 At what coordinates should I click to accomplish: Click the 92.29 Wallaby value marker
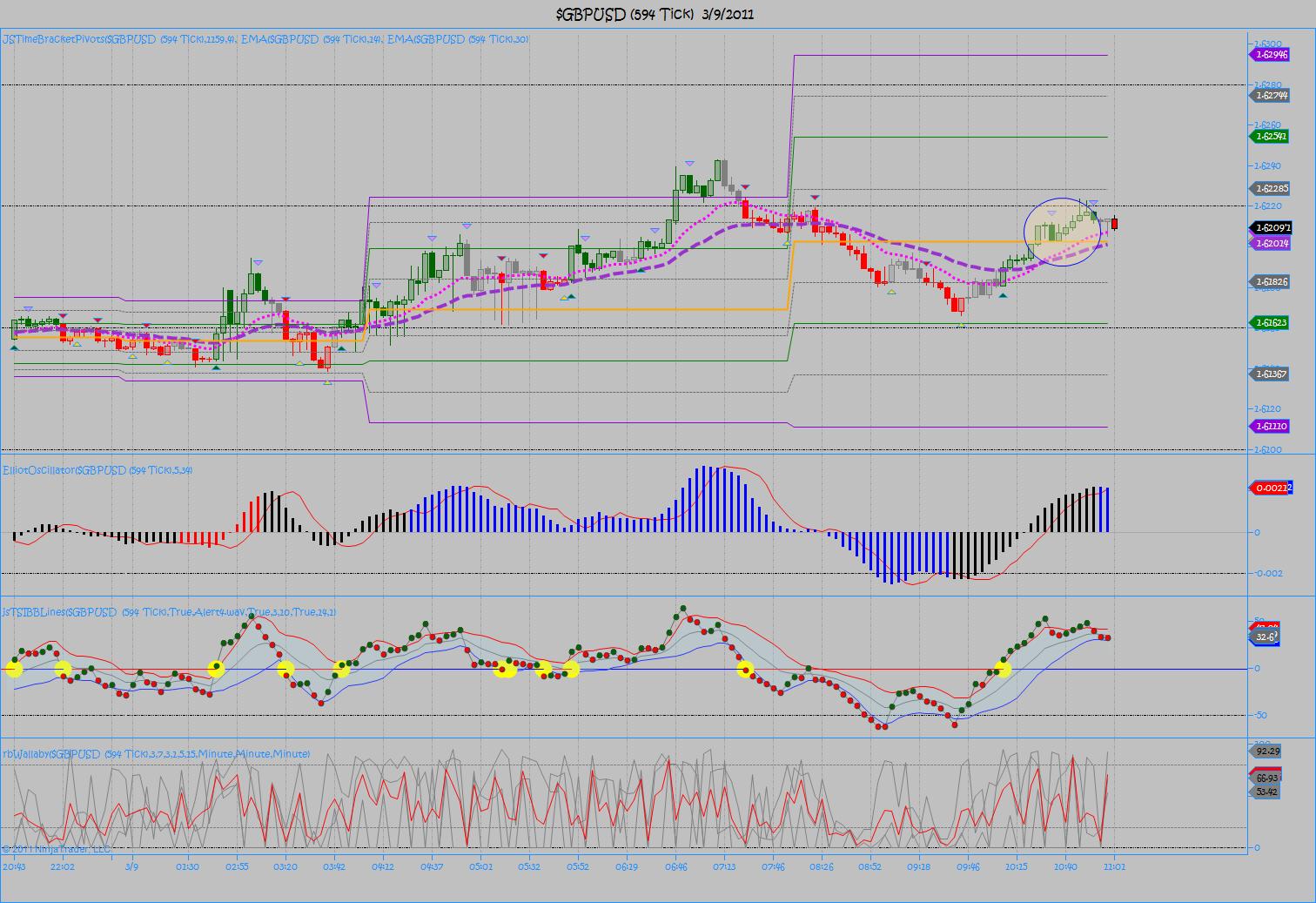pyautogui.click(x=1266, y=751)
